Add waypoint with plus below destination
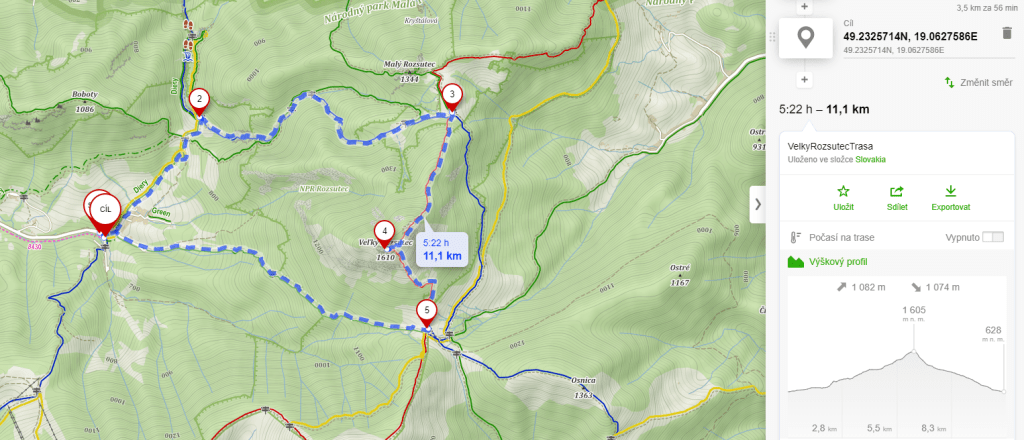1024x440 pixels. (x=805, y=80)
